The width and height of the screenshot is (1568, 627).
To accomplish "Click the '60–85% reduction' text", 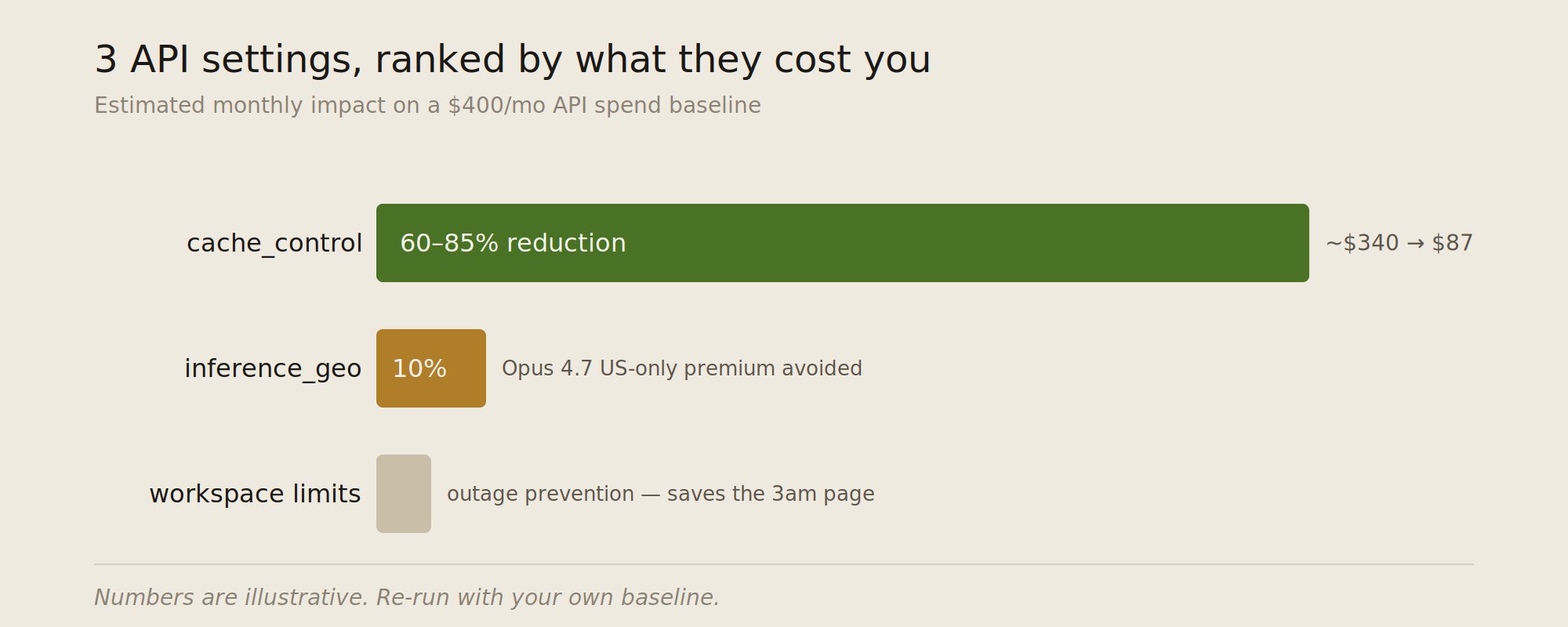I will (x=513, y=243).
